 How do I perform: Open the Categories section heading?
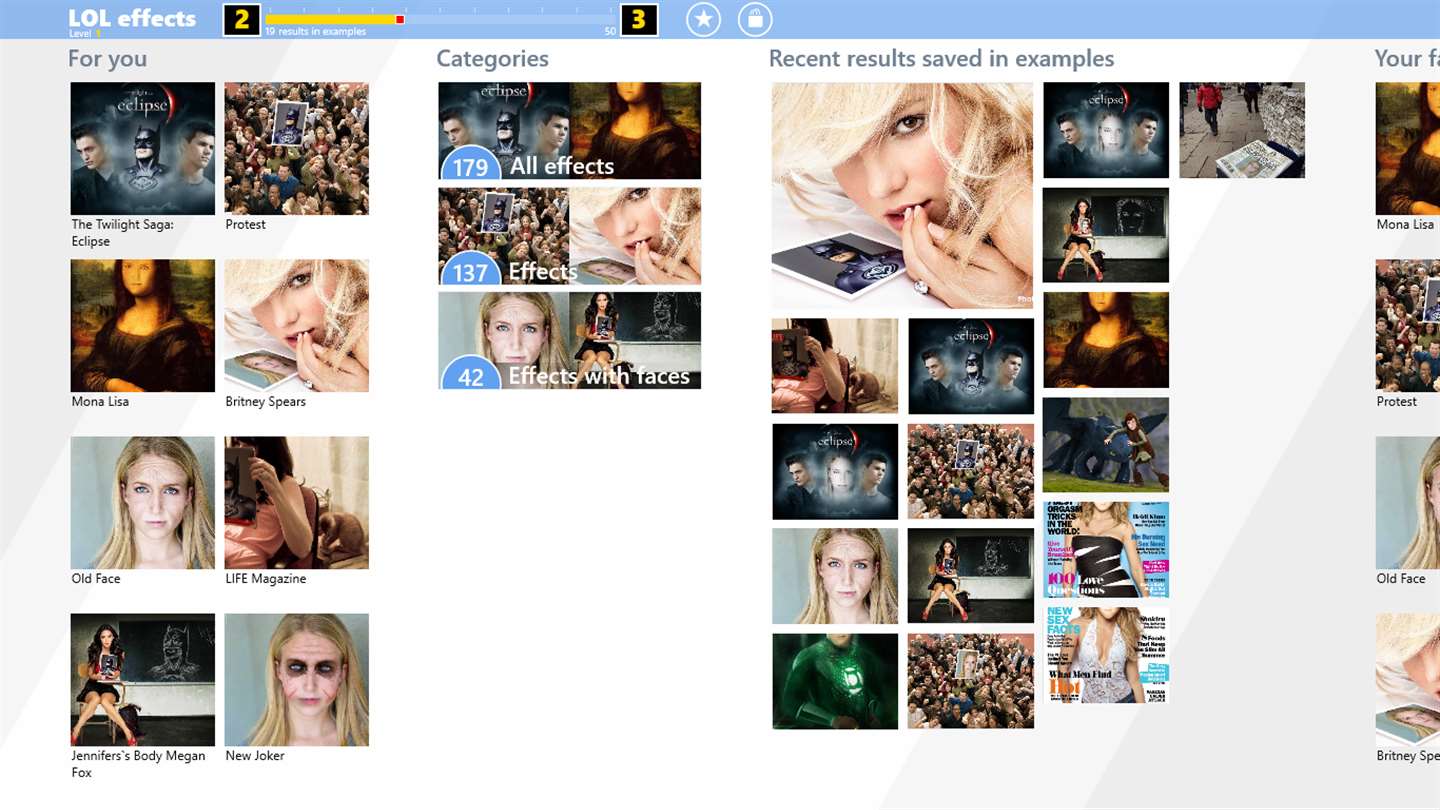[x=492, y=59]
